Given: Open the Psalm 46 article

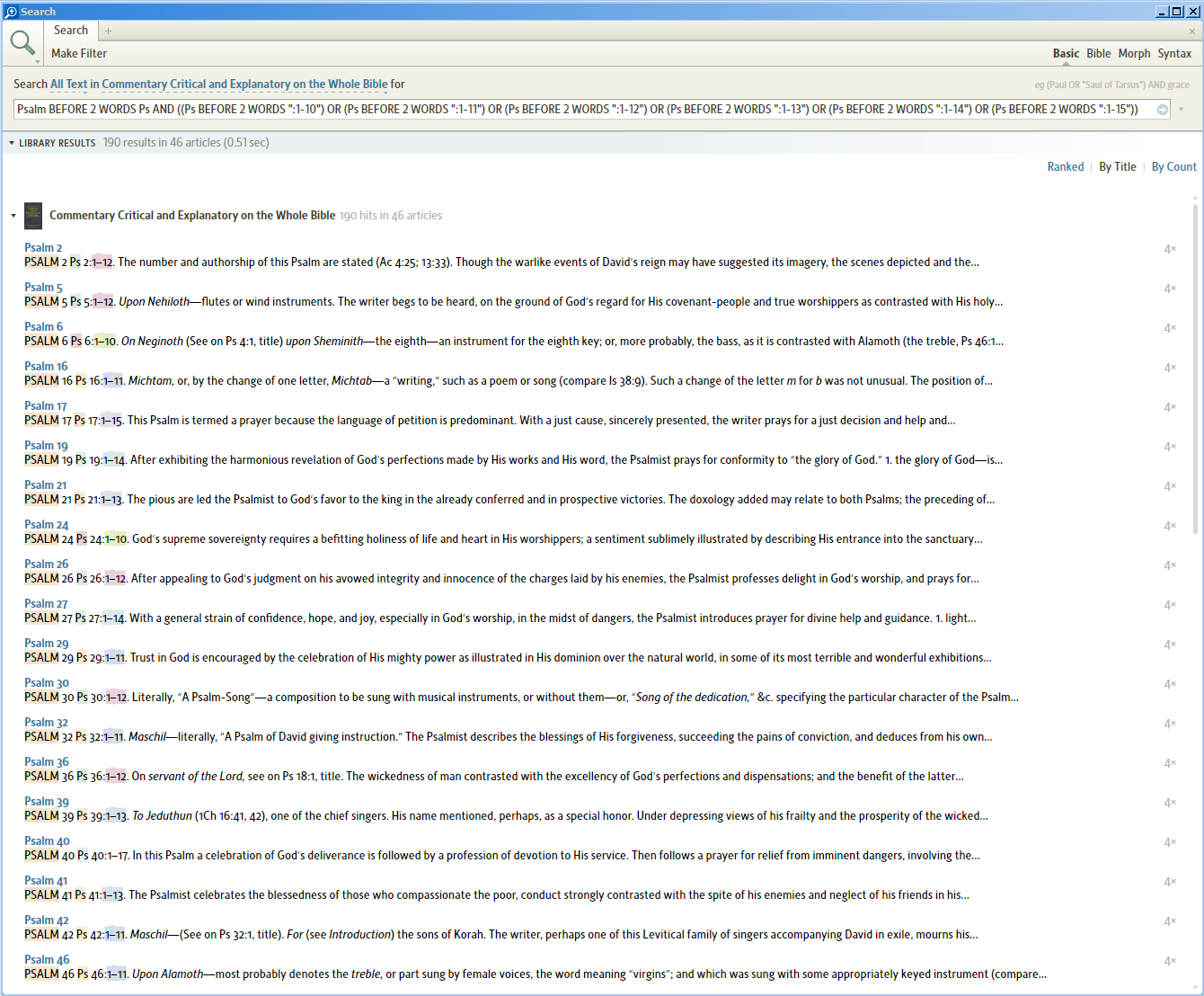Looking at the screenshot, I should [x=47, y=959].
